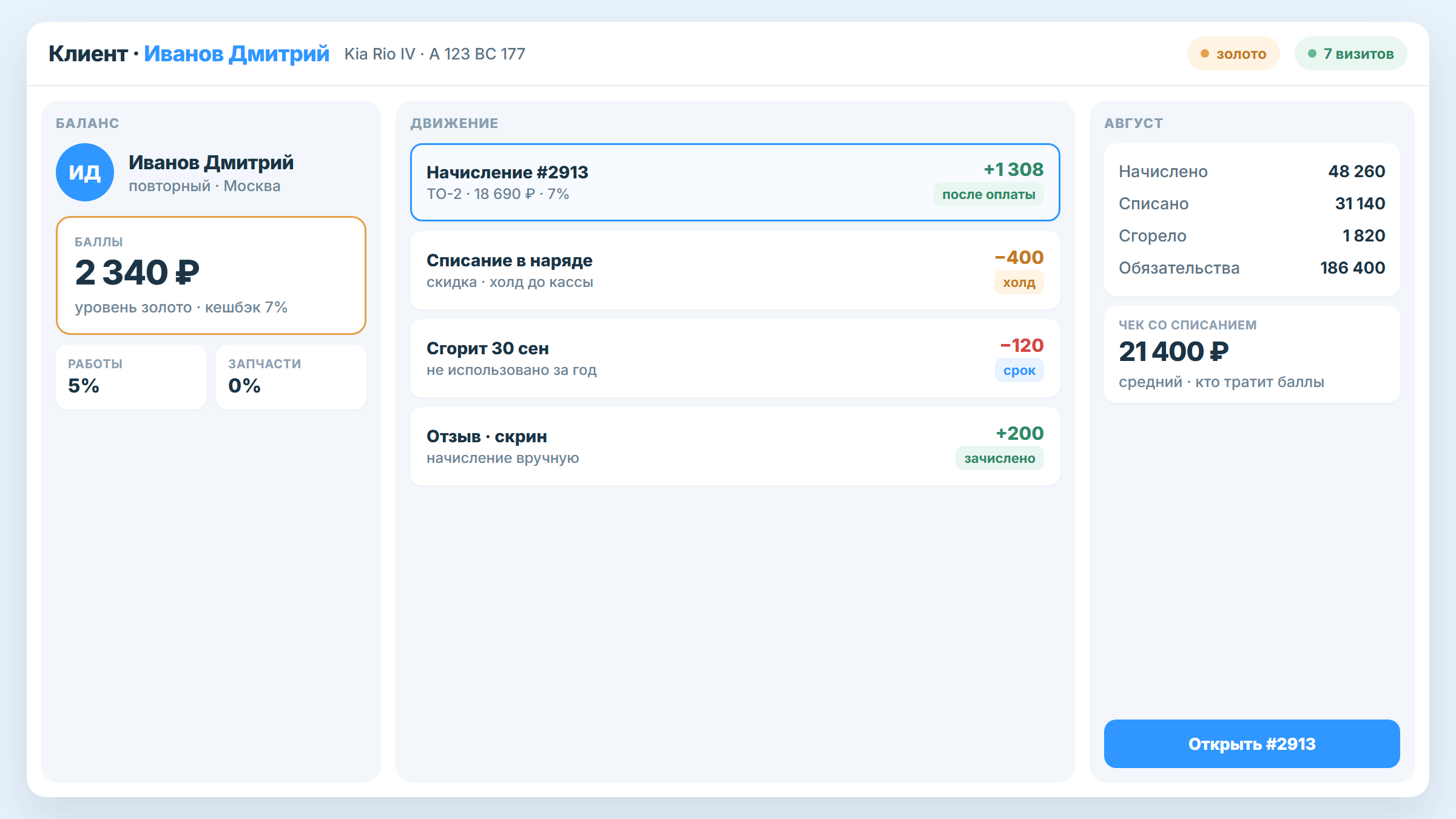Image resolution: width=1456 pixels, height=819 pixels.
Task: Click the −120 amount
Action: click(1022, 345)
